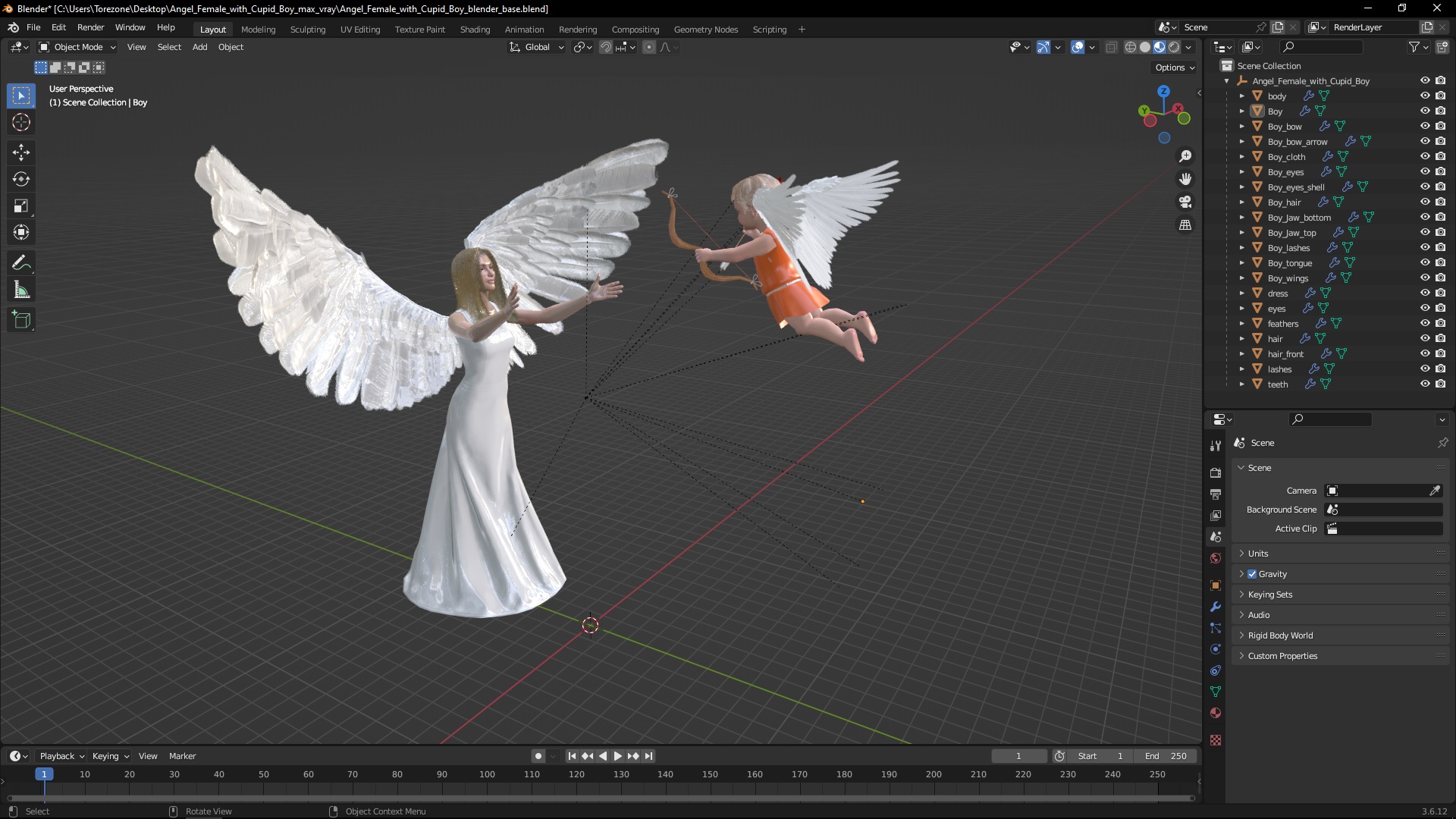This screenshot has height=819, width=1456.
Task: Disable render for teeth object
Action: coord(1441,384)
